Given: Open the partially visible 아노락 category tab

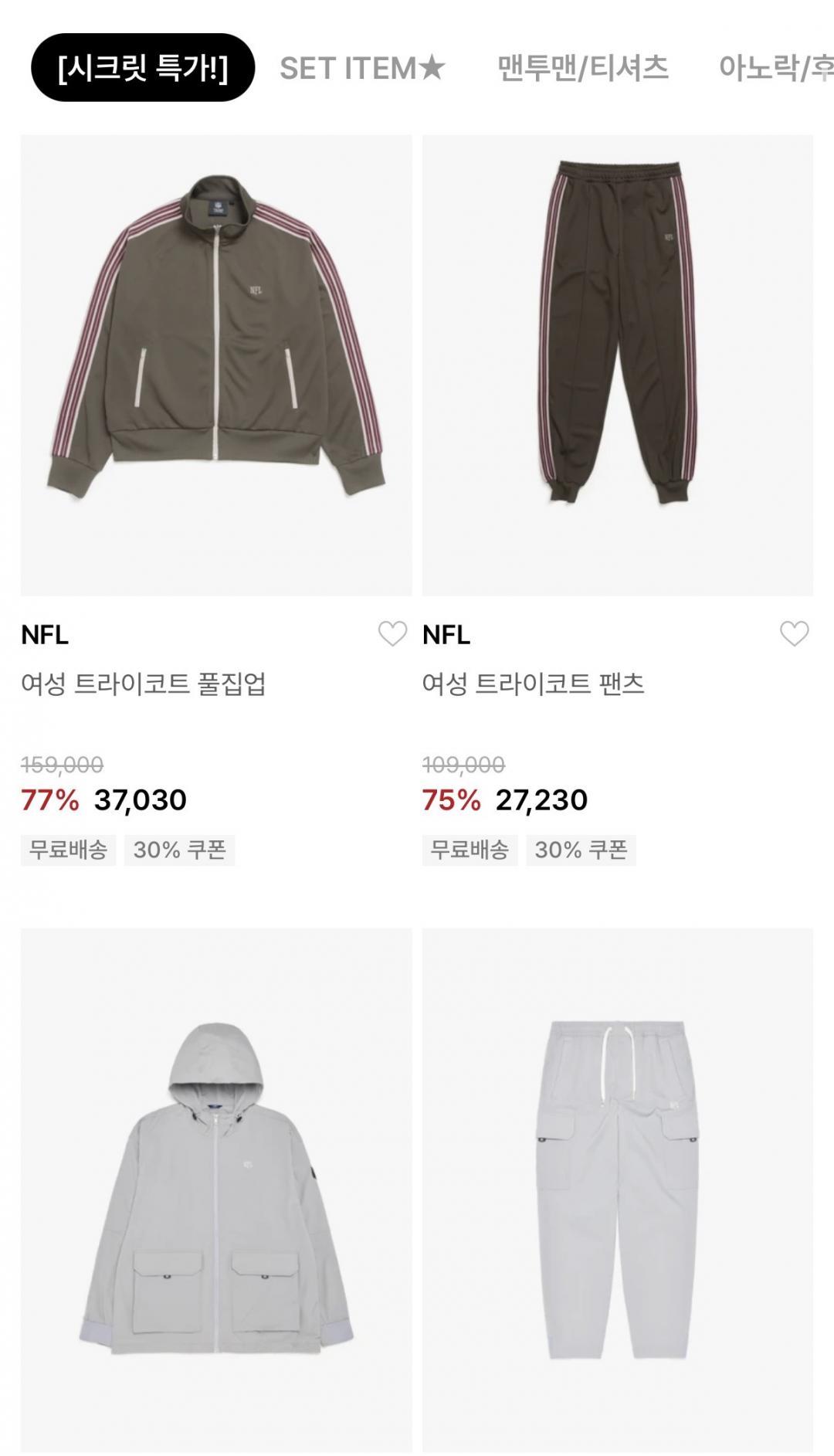Looking at the screenshot, I should pos(775,68).
